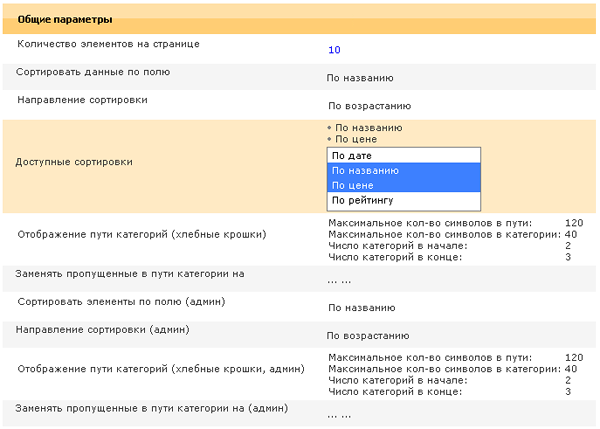Edit admin breadcrumbs 'Число категорий в конце' 3
Screen dimensions: 600x429
coord(567,391)
